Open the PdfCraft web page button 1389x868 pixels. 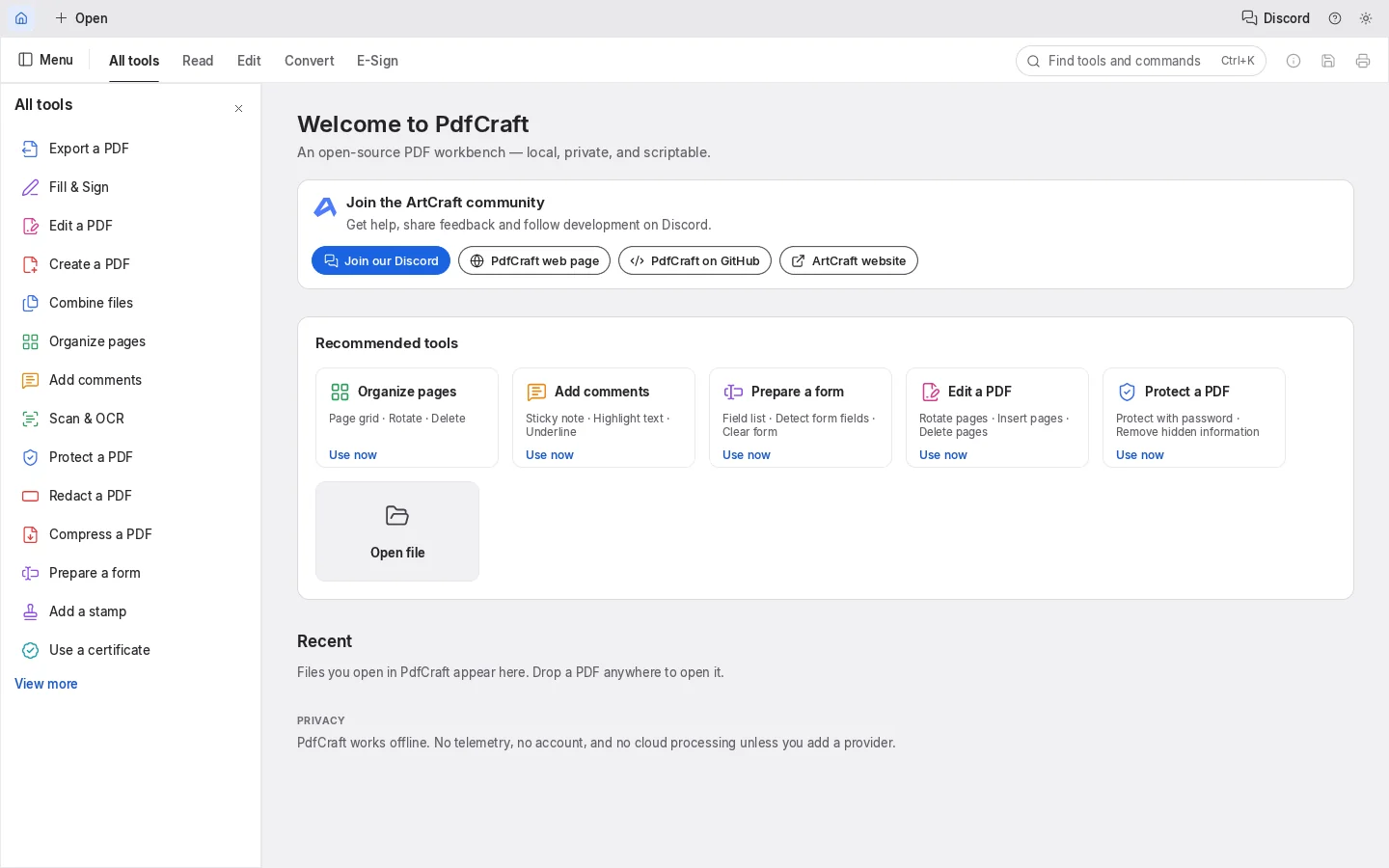pos(534,261)
